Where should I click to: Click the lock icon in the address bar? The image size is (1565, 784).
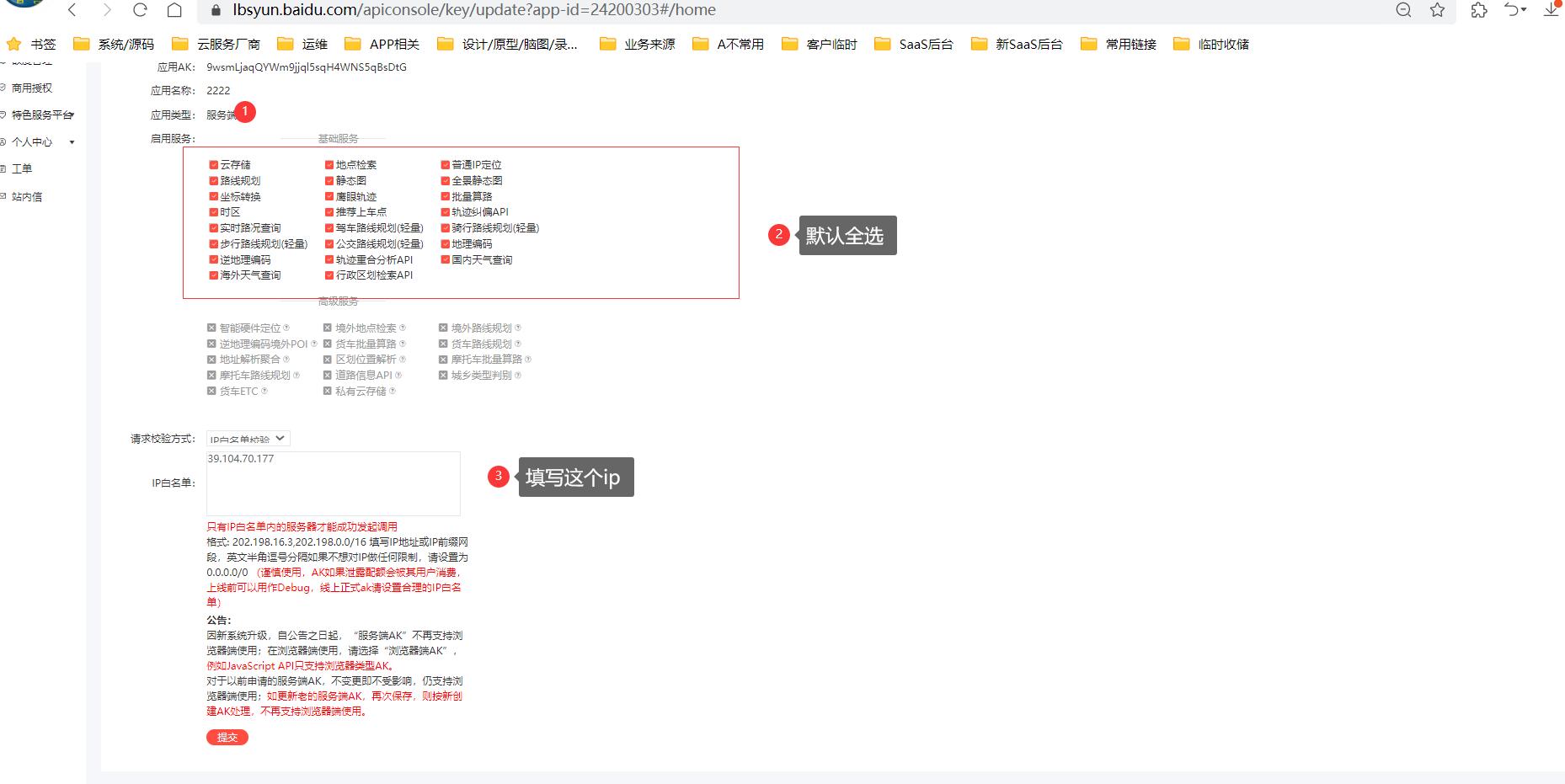[216, 10]
